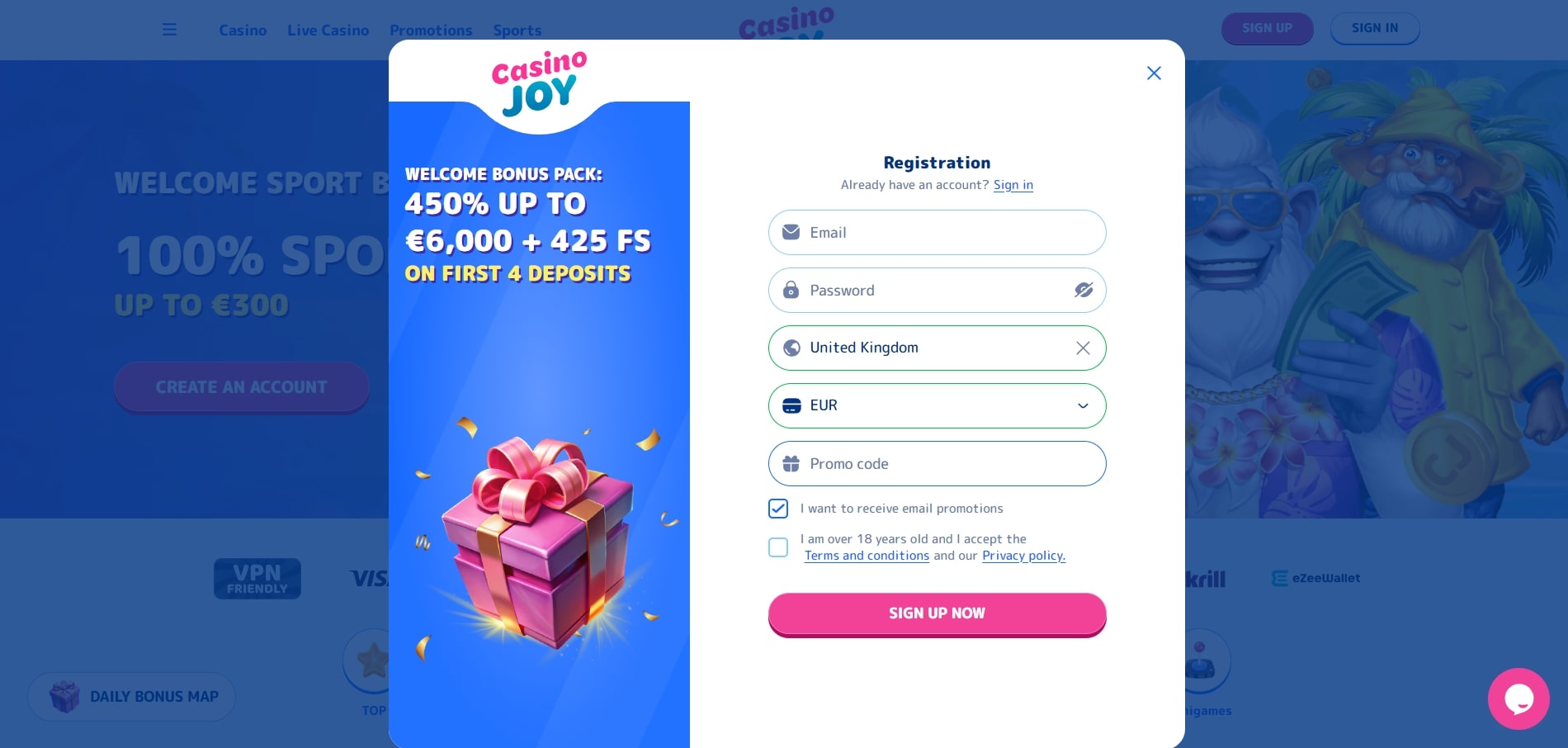Viewport: 1568px width, 748px height.
Task: Go to the Promotions menu item
Action: click(x=431, y=31)
